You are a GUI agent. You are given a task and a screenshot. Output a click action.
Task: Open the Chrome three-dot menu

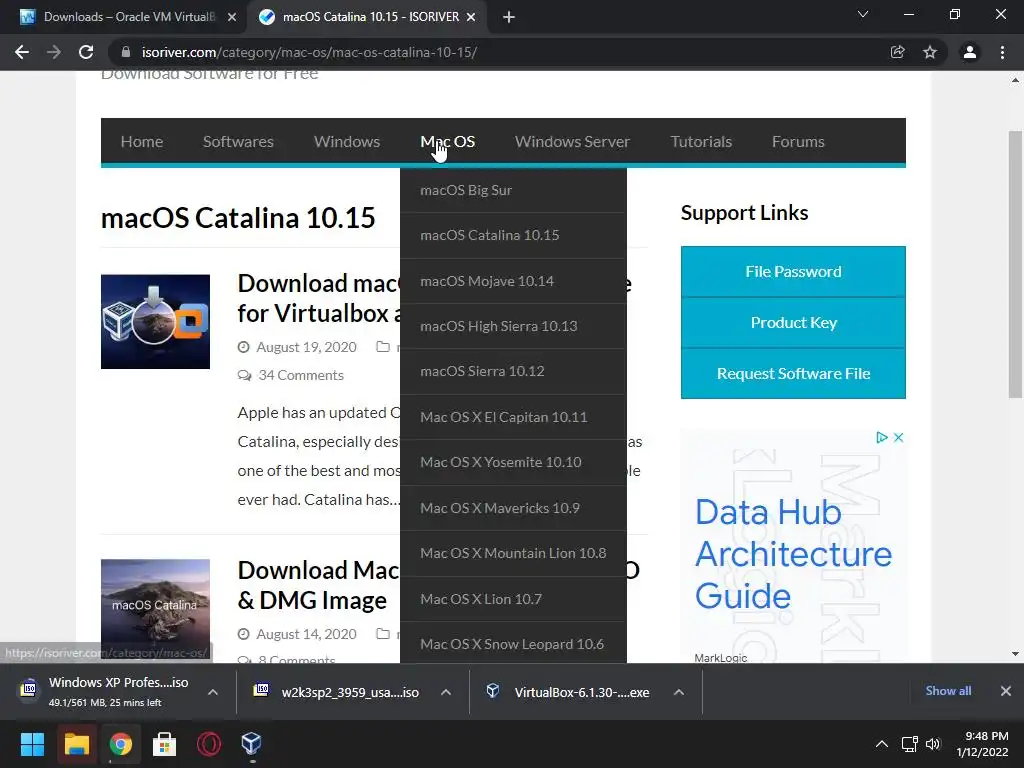[x=1002, y=52]
